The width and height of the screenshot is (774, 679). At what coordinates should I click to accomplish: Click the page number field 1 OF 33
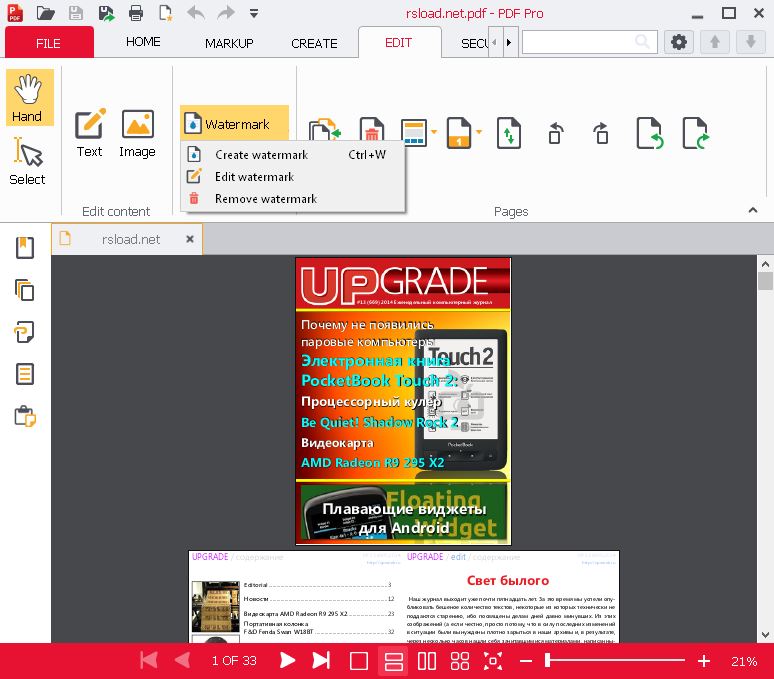[234, 661]
